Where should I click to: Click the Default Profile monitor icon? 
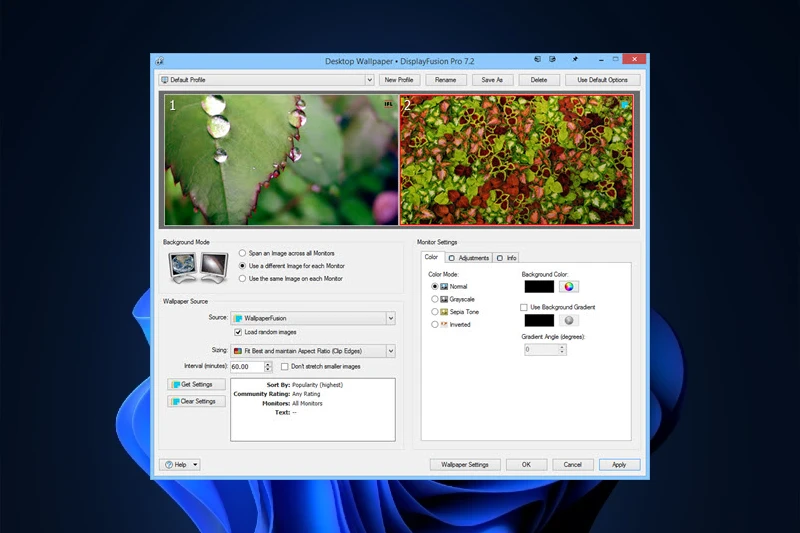click(164, 80)
